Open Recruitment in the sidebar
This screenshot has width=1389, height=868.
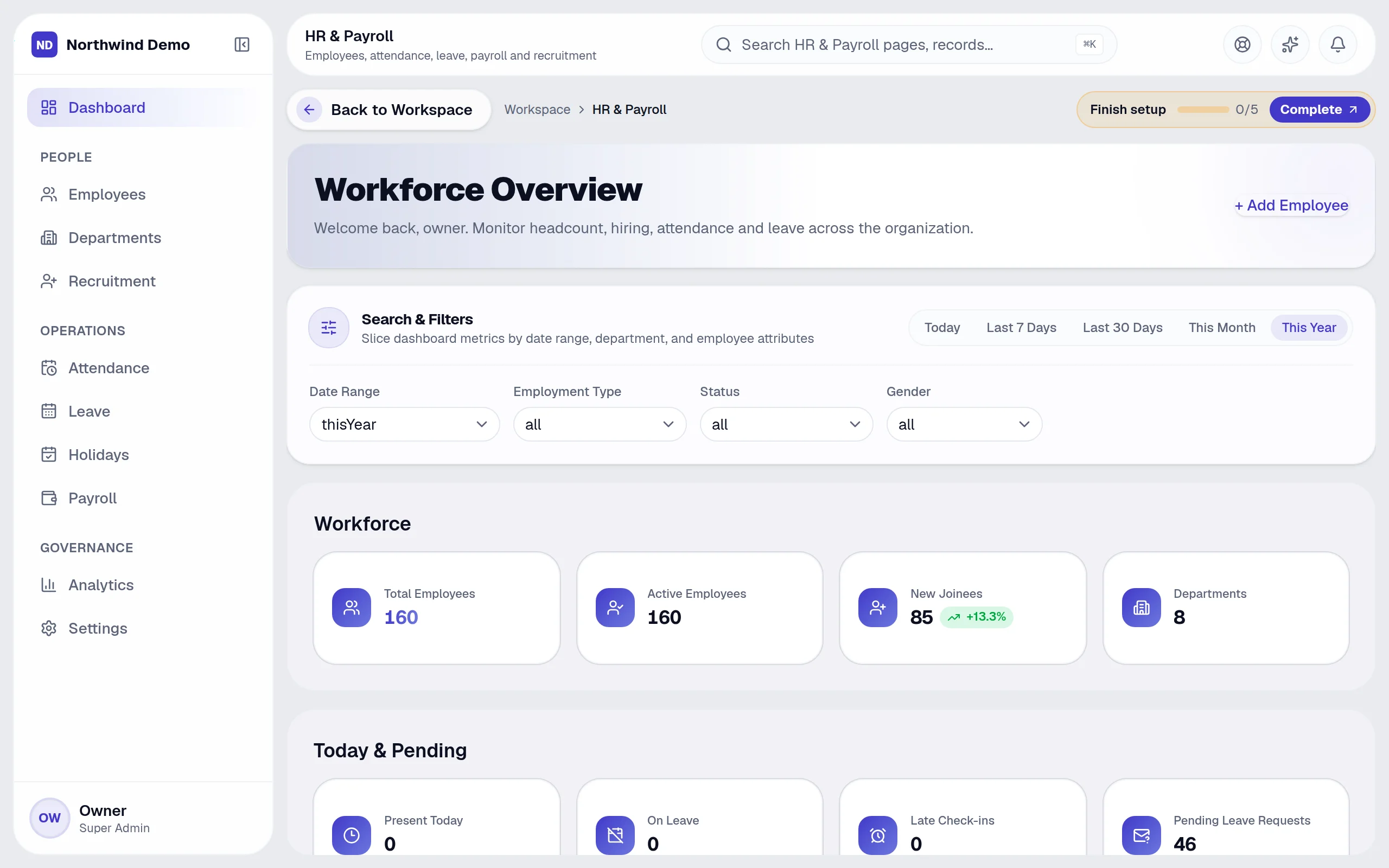[x=143, y=280]
